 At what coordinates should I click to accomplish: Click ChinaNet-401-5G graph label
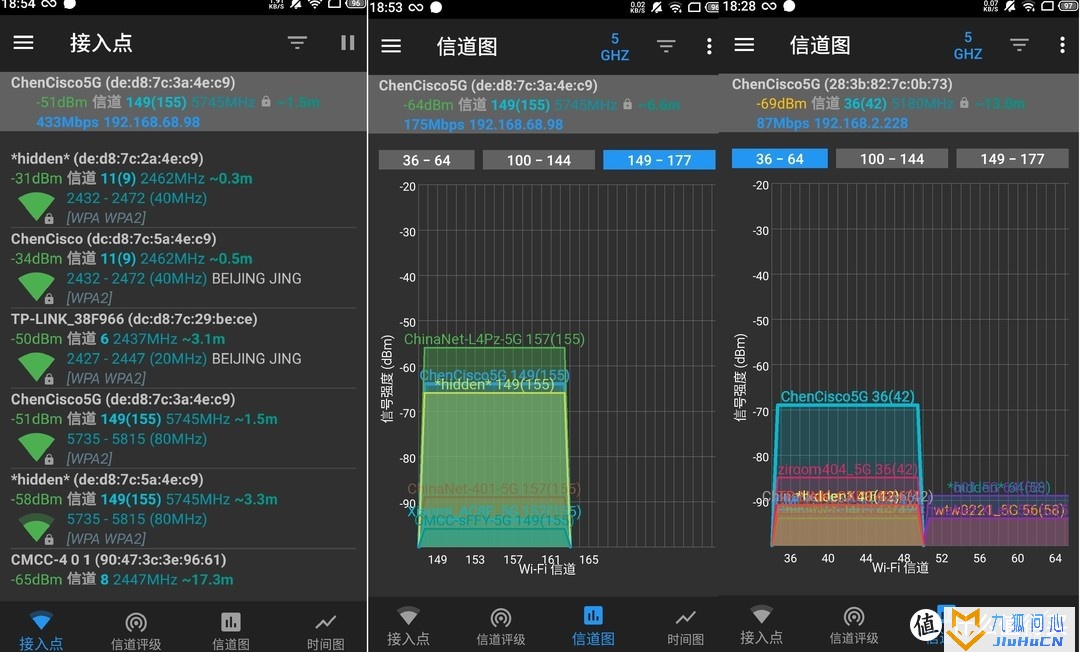coord(494,489)
